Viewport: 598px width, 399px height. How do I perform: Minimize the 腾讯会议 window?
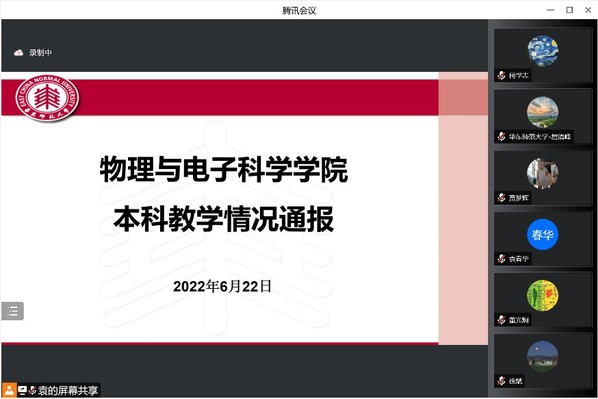click(x=551, y=10)
